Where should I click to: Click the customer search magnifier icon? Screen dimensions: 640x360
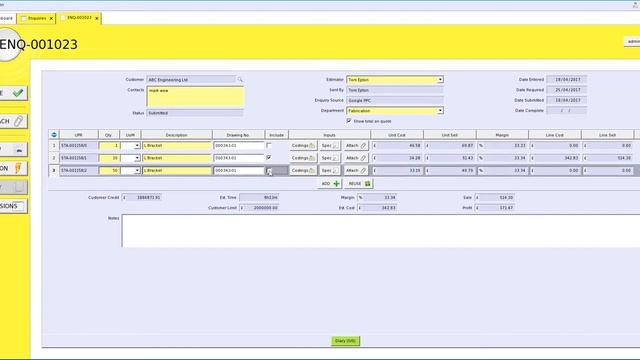[240, 80]
